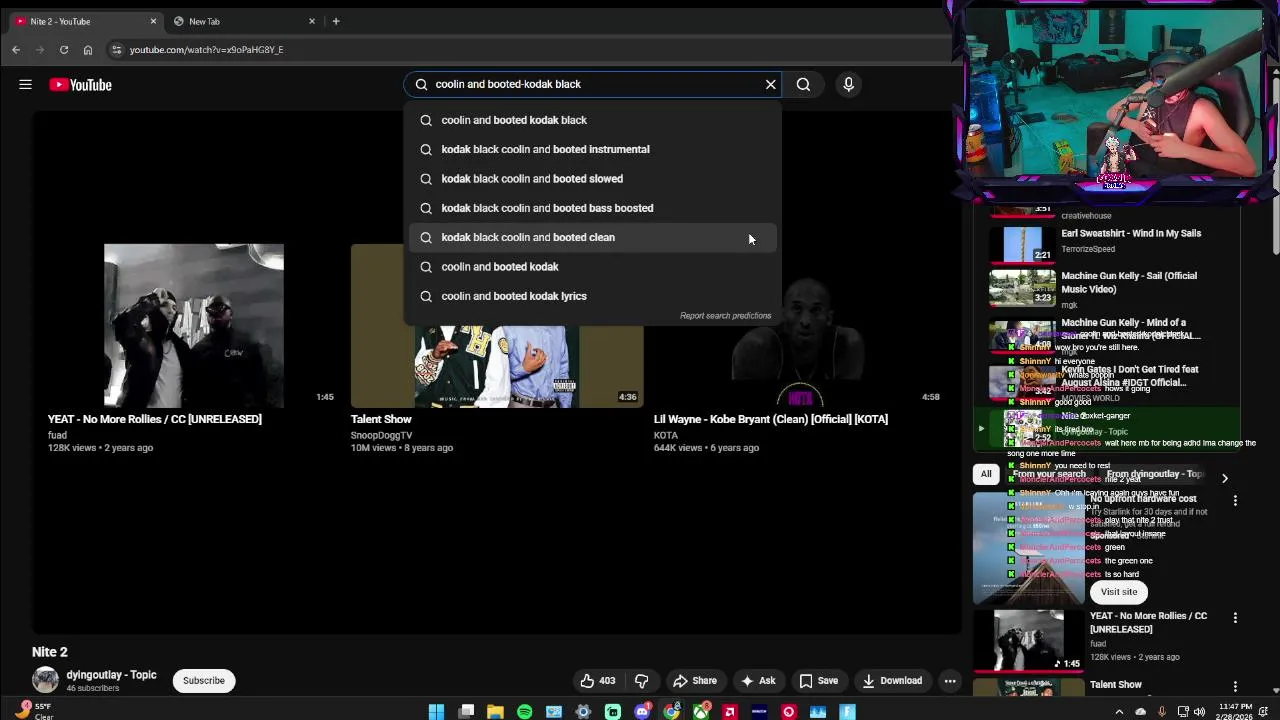This screenshot has height=720, width=1280.
Task: Show hidden system tray icons
Action: click(x=1121, y=712)
